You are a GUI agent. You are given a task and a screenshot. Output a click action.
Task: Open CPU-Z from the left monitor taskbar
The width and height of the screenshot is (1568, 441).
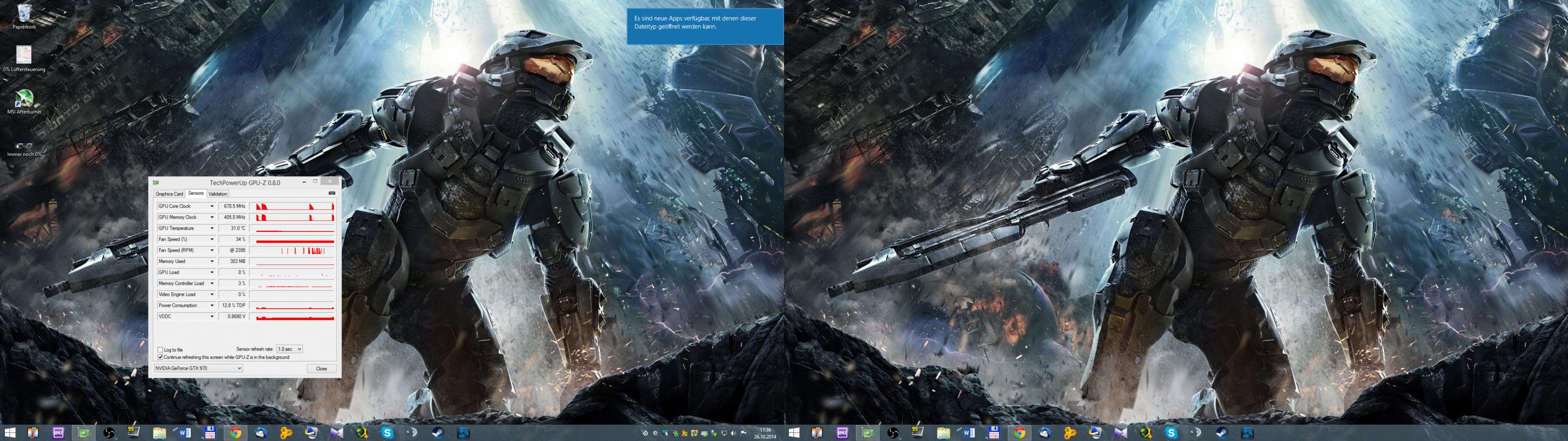coord(58,433)
